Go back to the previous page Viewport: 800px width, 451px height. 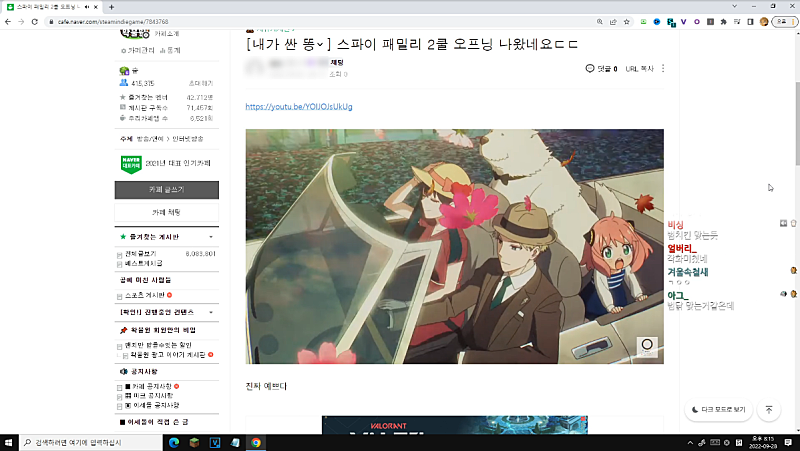[8, 22]
